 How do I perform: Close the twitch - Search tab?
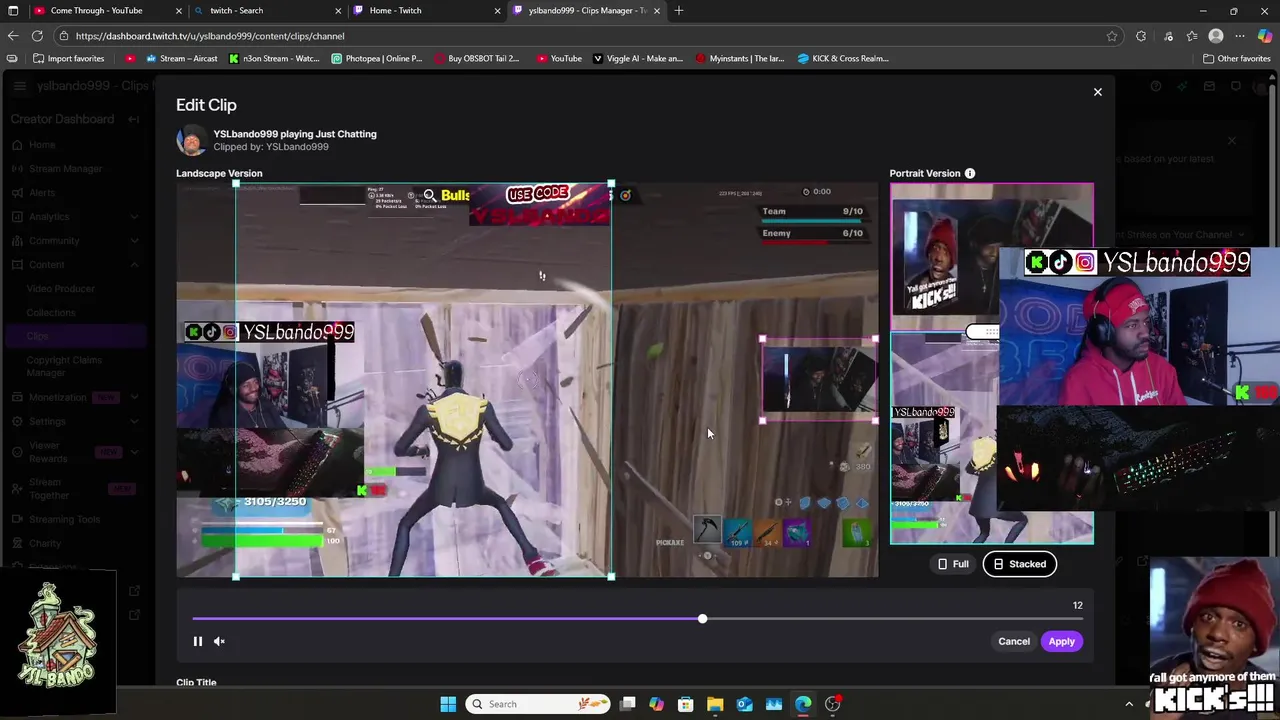click(338, 11)
